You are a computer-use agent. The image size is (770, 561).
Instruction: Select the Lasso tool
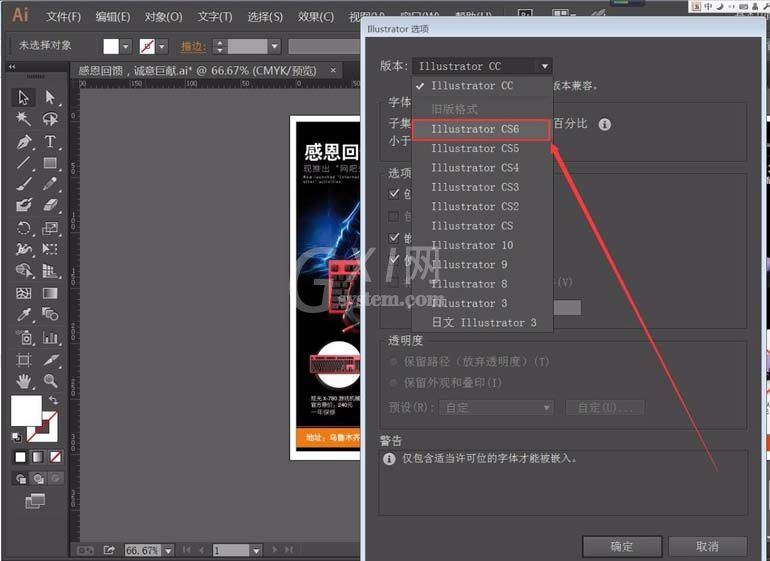(x=50, y=118)
